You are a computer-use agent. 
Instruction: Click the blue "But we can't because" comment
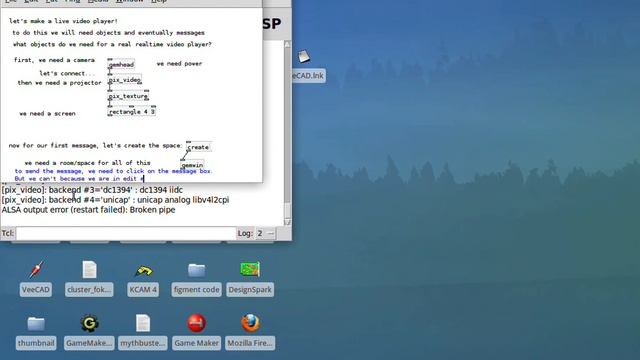(x=79, y=179)
